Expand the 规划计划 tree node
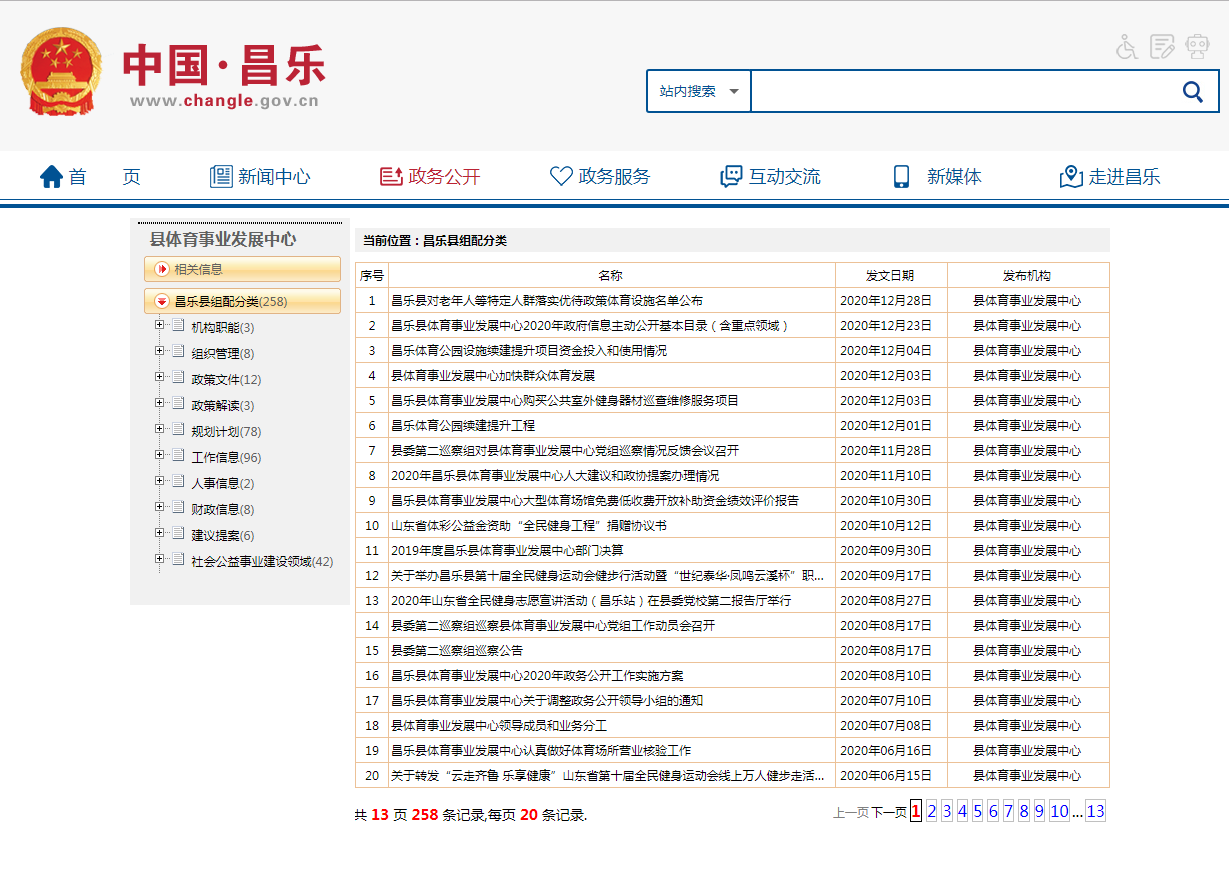Screen dimensions: 1229x875 pos(159,430)
